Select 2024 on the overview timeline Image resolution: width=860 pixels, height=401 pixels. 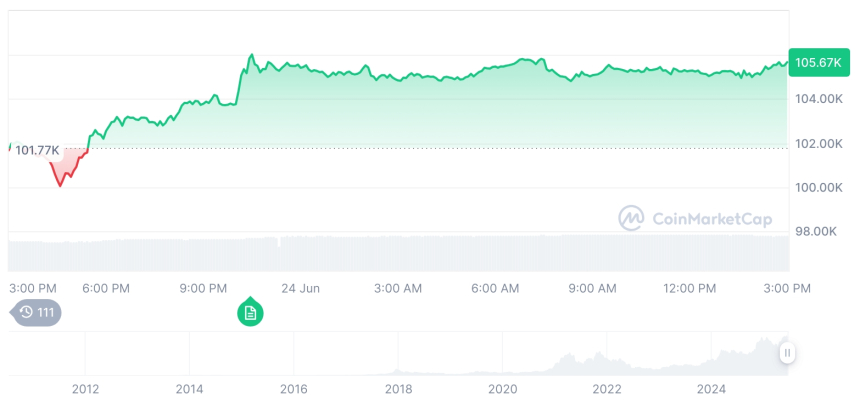711,388
